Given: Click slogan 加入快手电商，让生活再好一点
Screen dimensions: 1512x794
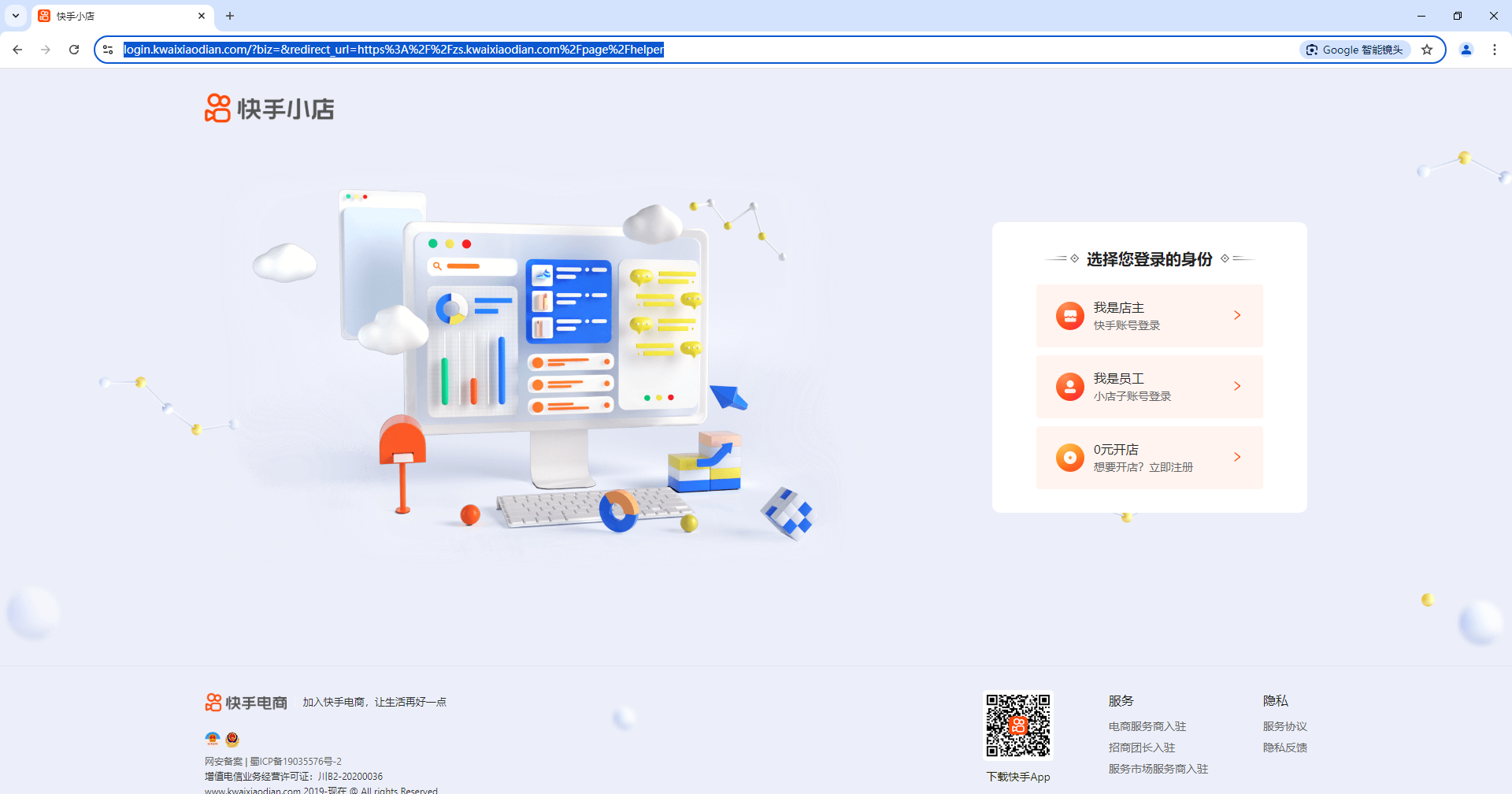Looking at the screenshot, I should point(374,702).
